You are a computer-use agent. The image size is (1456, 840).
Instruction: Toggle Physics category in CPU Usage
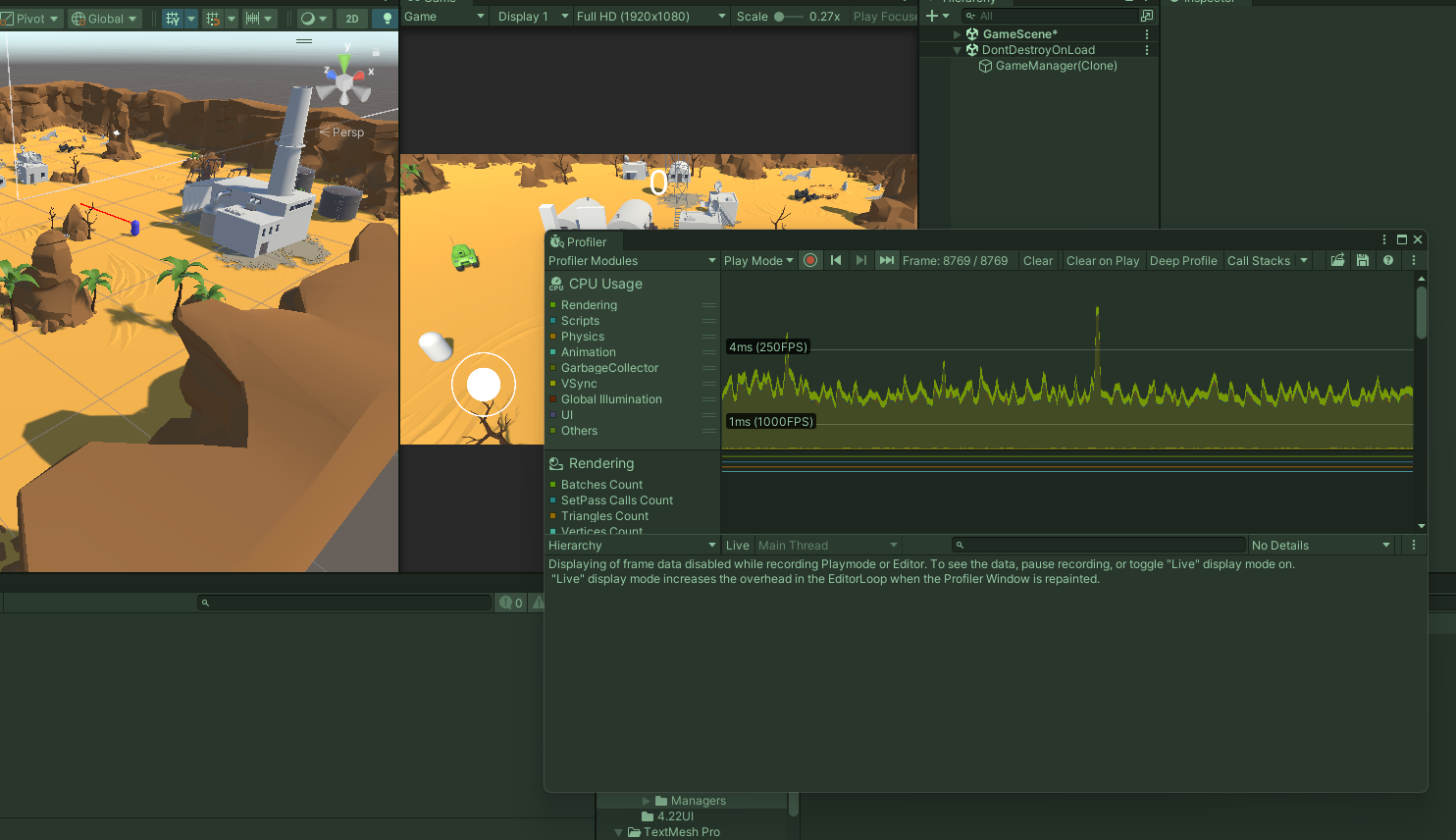coord(582,337)
